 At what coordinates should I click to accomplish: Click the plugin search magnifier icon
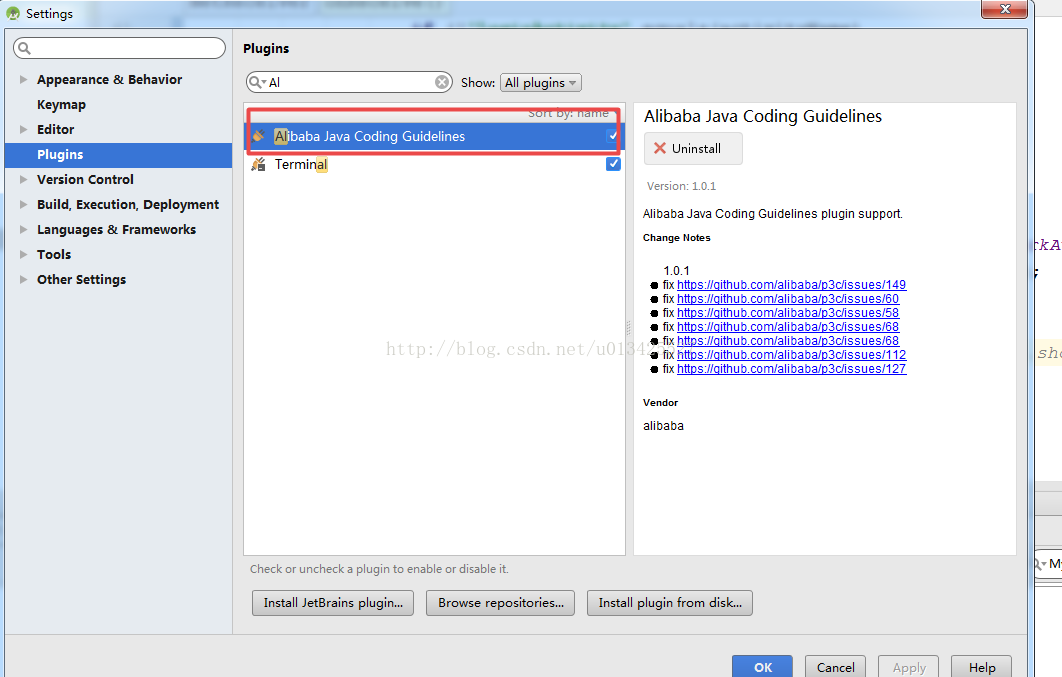tap(257, 82)
